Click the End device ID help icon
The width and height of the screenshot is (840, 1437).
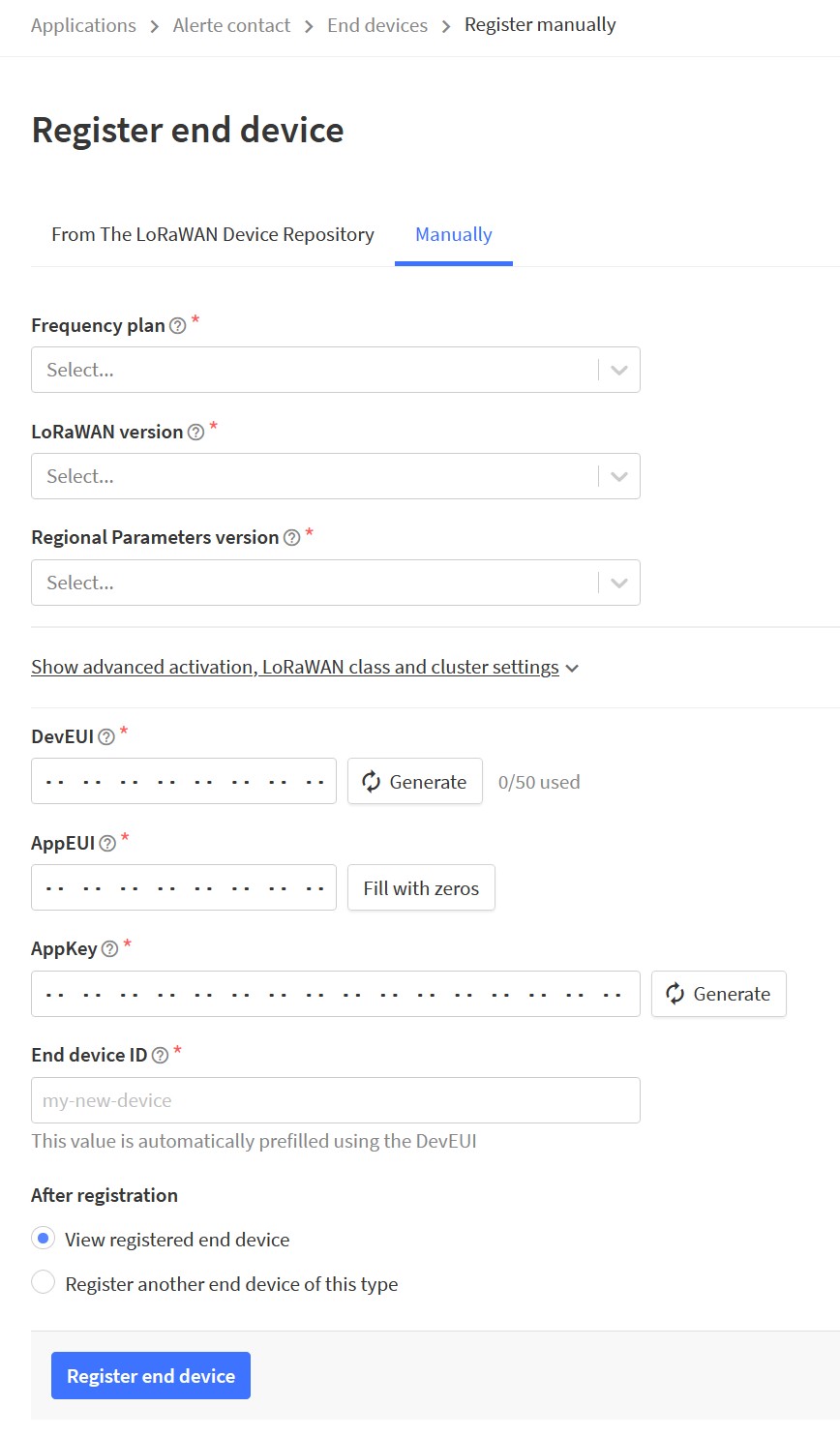tap(160, 1056)
